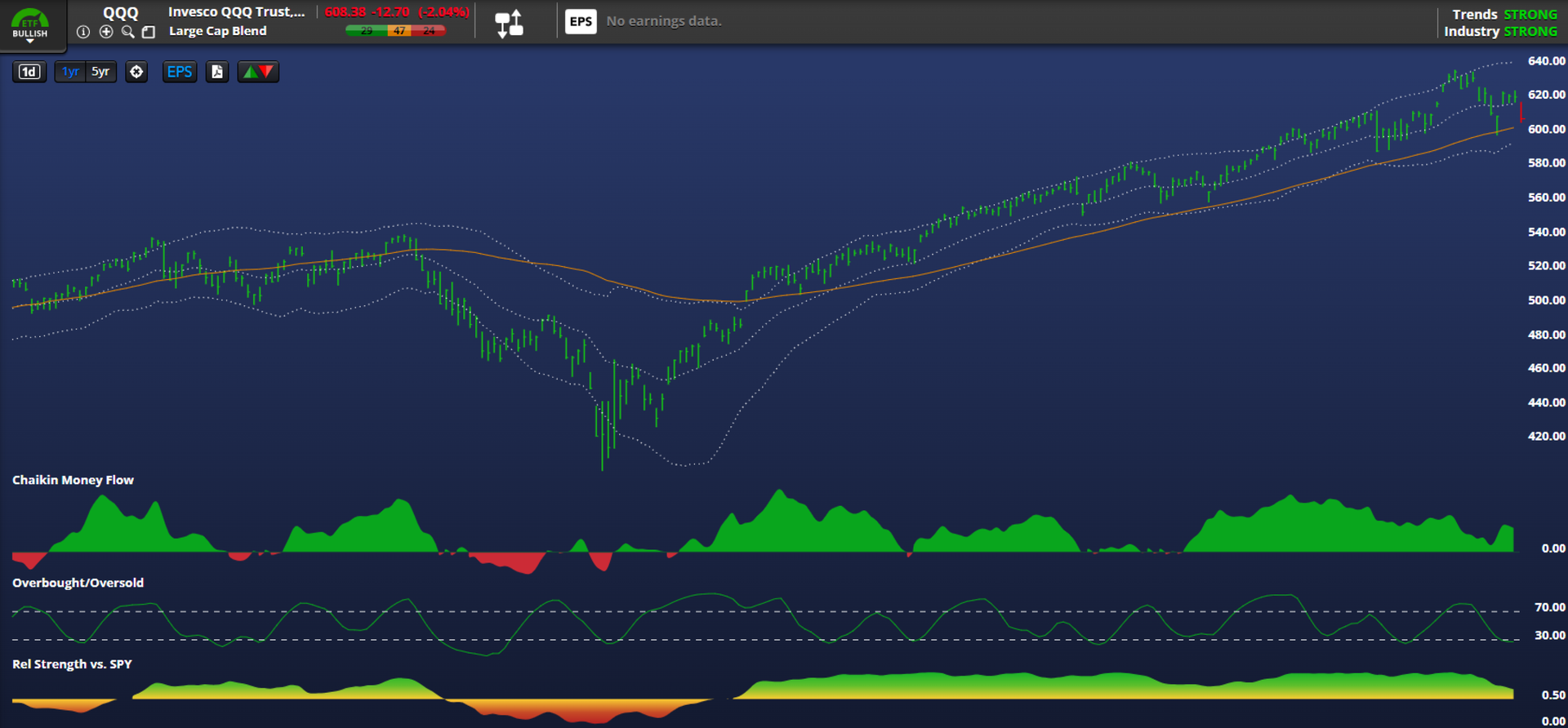Expand the Invesco QQQ Trust name

pos(236,11)
